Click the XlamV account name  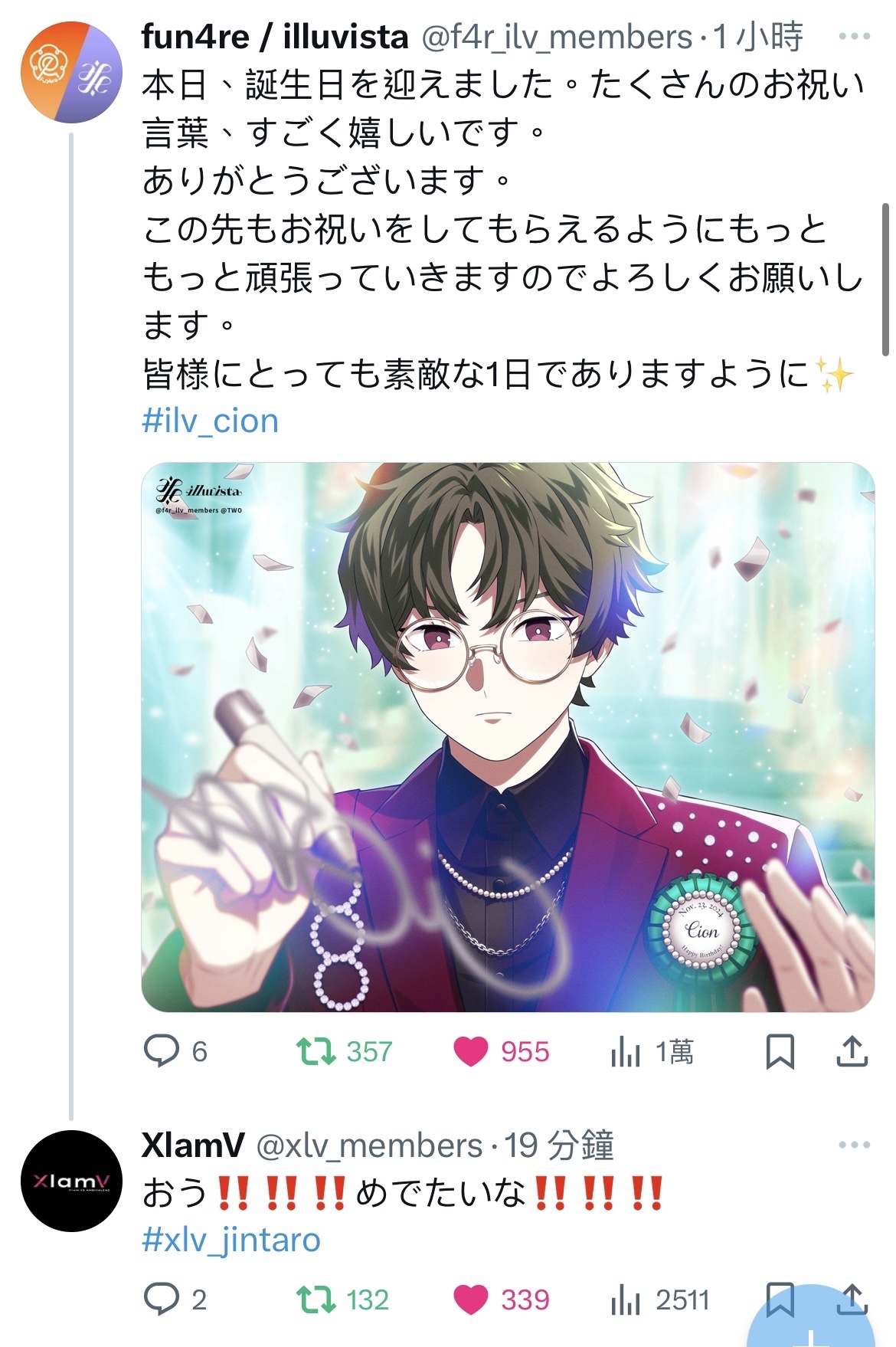193,1145
